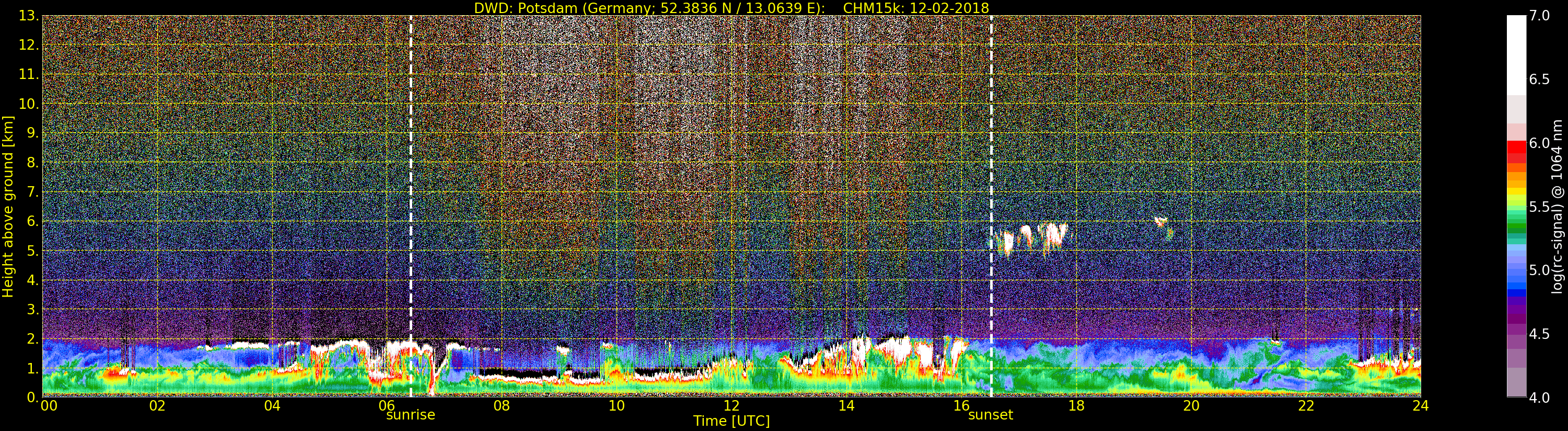Click the "8." height axis tick label

point(32,163)
